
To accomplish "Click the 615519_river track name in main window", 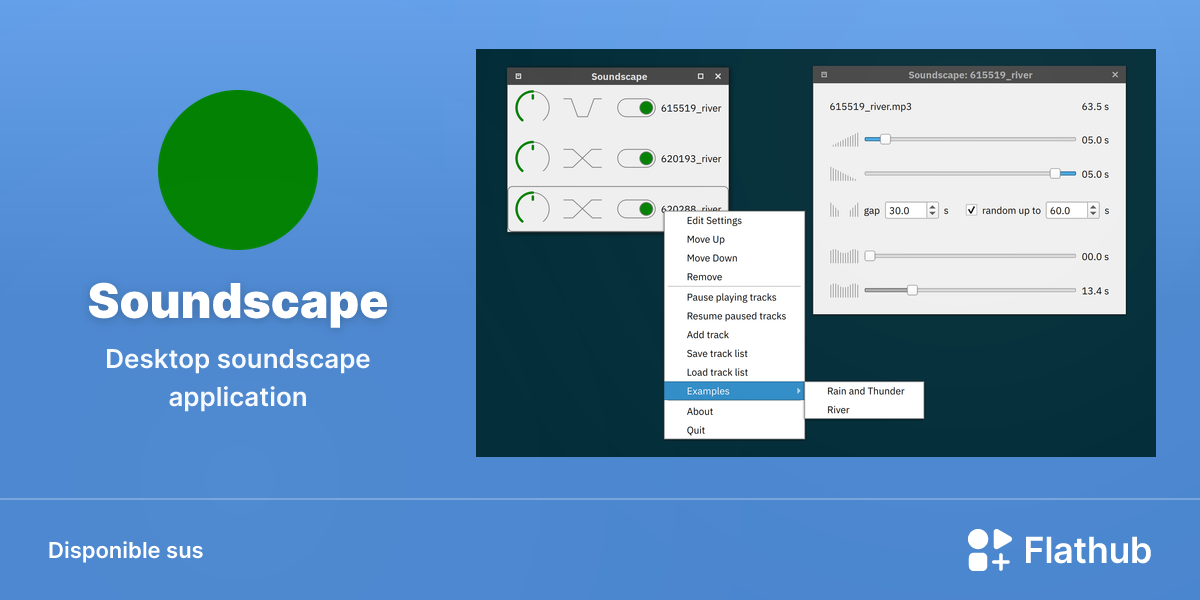I will [691, 108].
